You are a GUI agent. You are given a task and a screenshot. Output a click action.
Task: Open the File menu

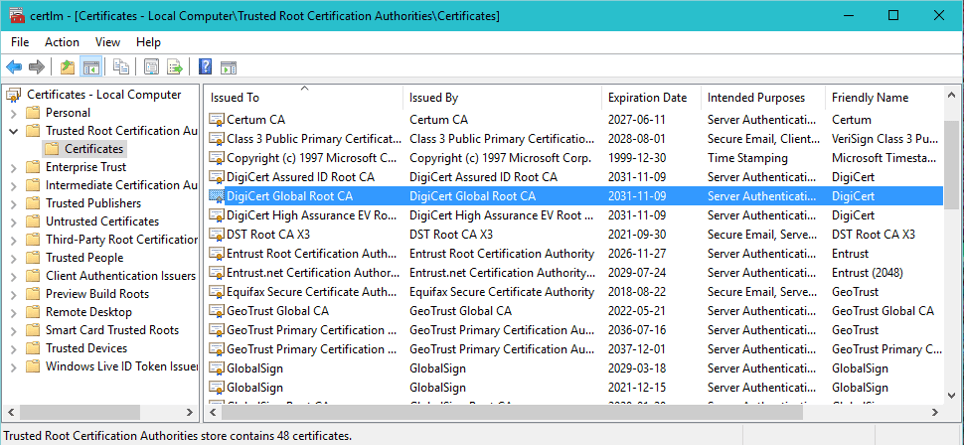[20, 42]
